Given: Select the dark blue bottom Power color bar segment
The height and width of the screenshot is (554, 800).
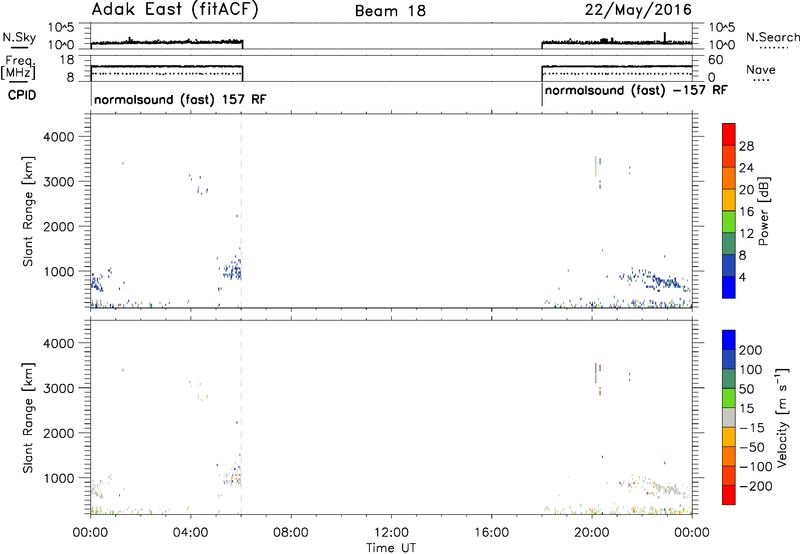Looking at the screenshot, I should [728, 287].
